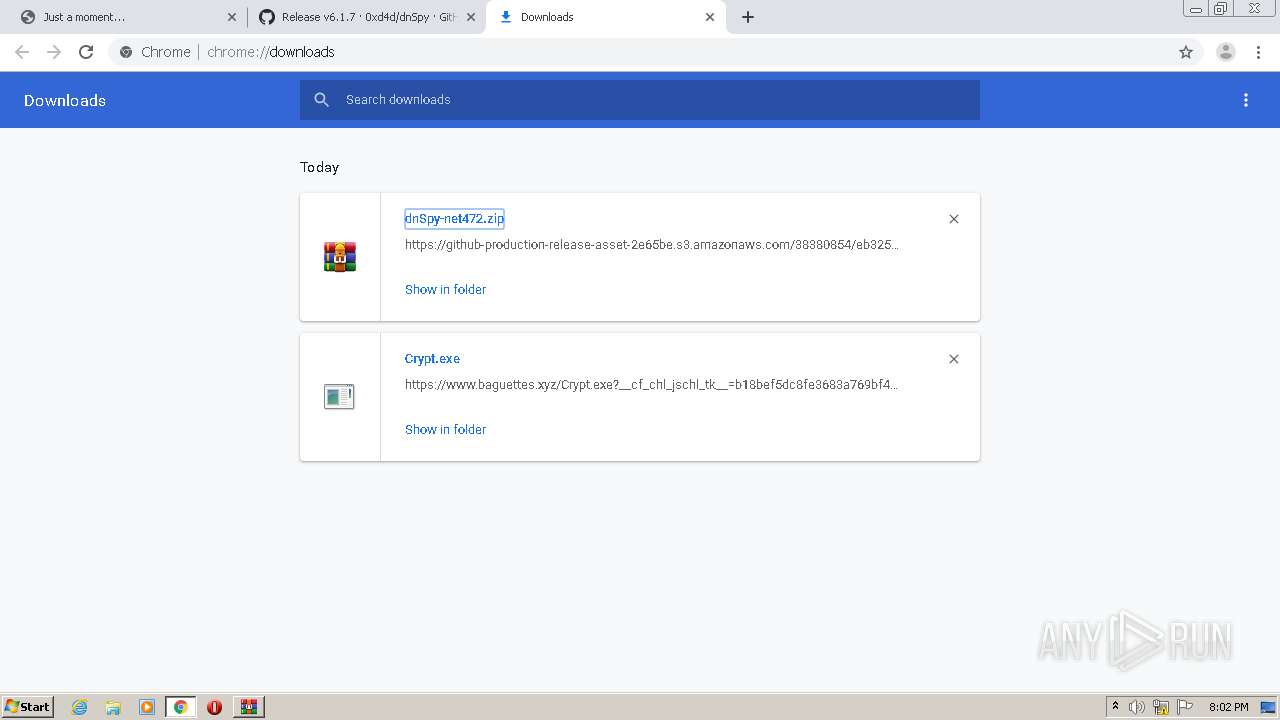Click the network tray icon
The width and height of the screenshot is (1280, 720).
pos(1161,707)
